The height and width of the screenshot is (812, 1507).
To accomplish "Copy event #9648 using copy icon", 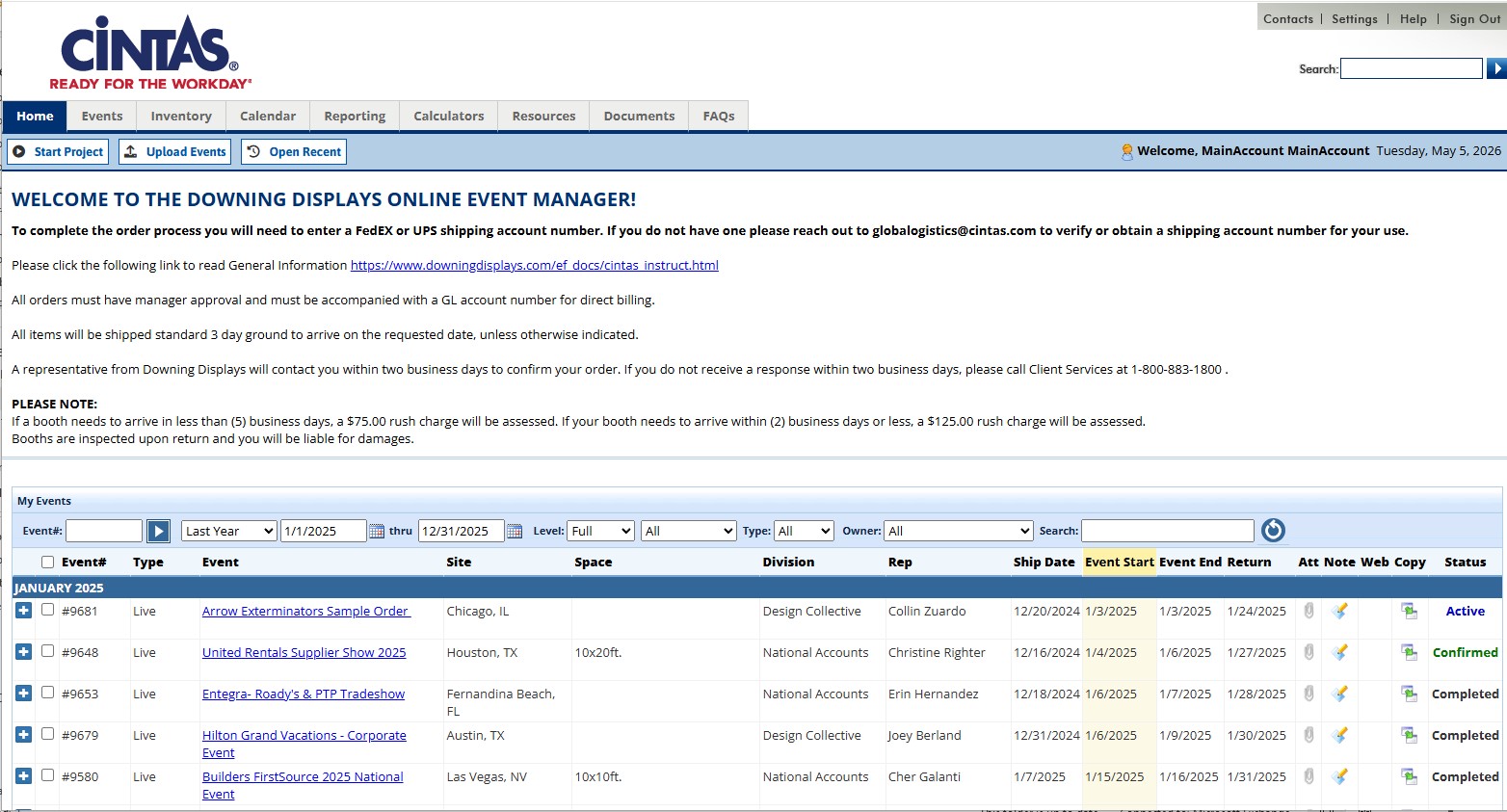I will (x=1409, y=652).
